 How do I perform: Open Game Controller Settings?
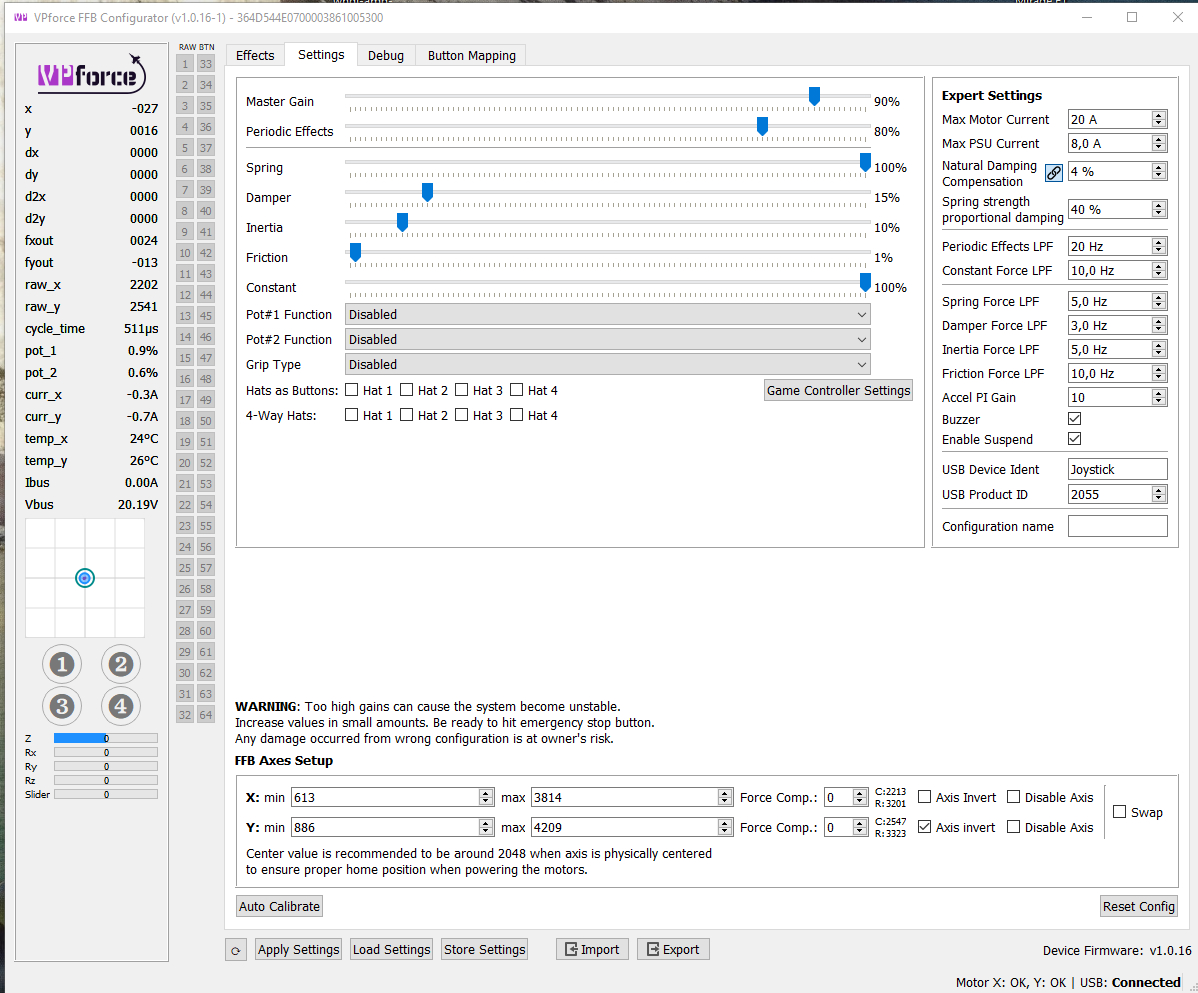[x=838, y=390]
